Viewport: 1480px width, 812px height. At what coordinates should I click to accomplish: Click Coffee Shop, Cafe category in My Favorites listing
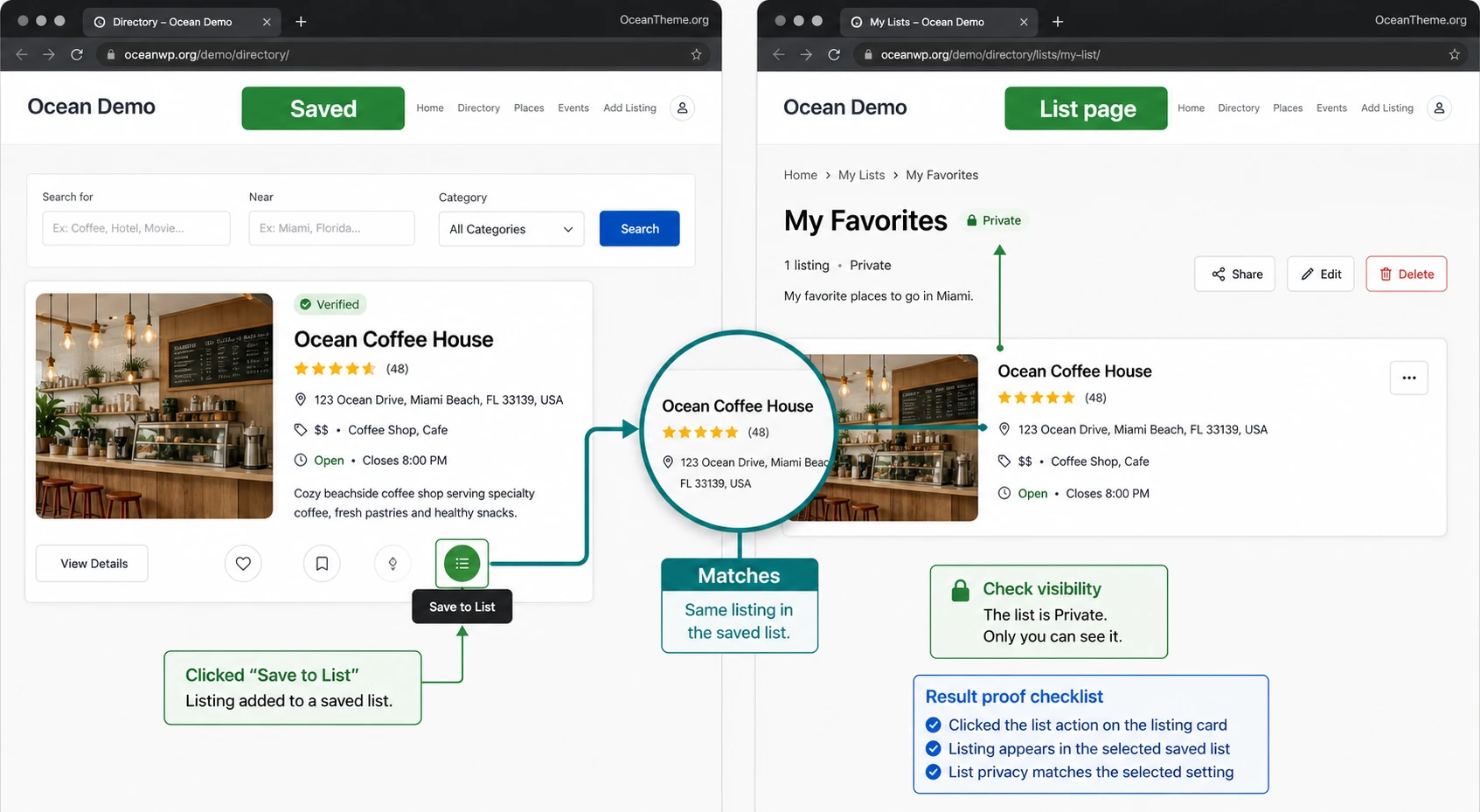click(x=1100, y=462)
